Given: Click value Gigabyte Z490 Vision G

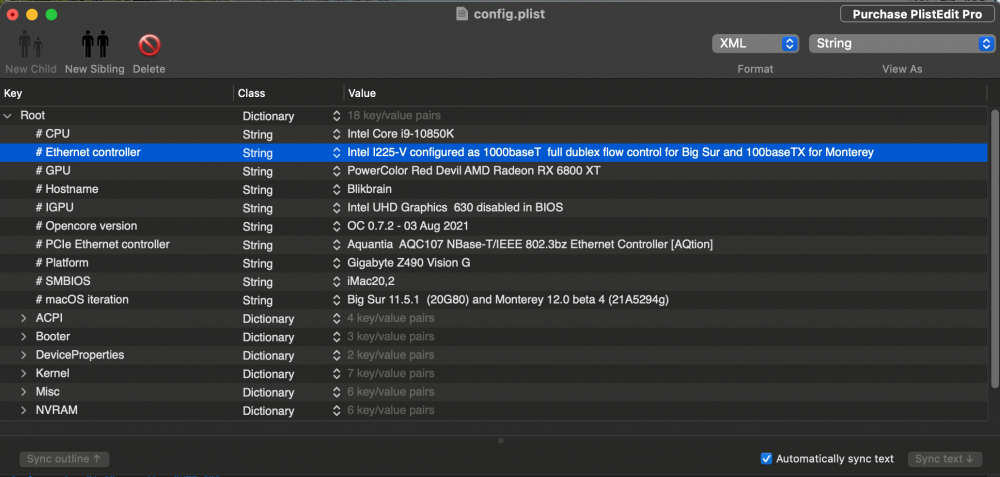Looking at the screenshot, I should point(409,263).
